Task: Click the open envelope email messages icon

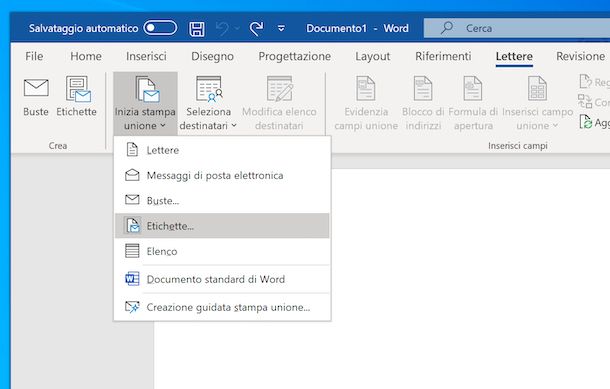Action: (132, 175)
